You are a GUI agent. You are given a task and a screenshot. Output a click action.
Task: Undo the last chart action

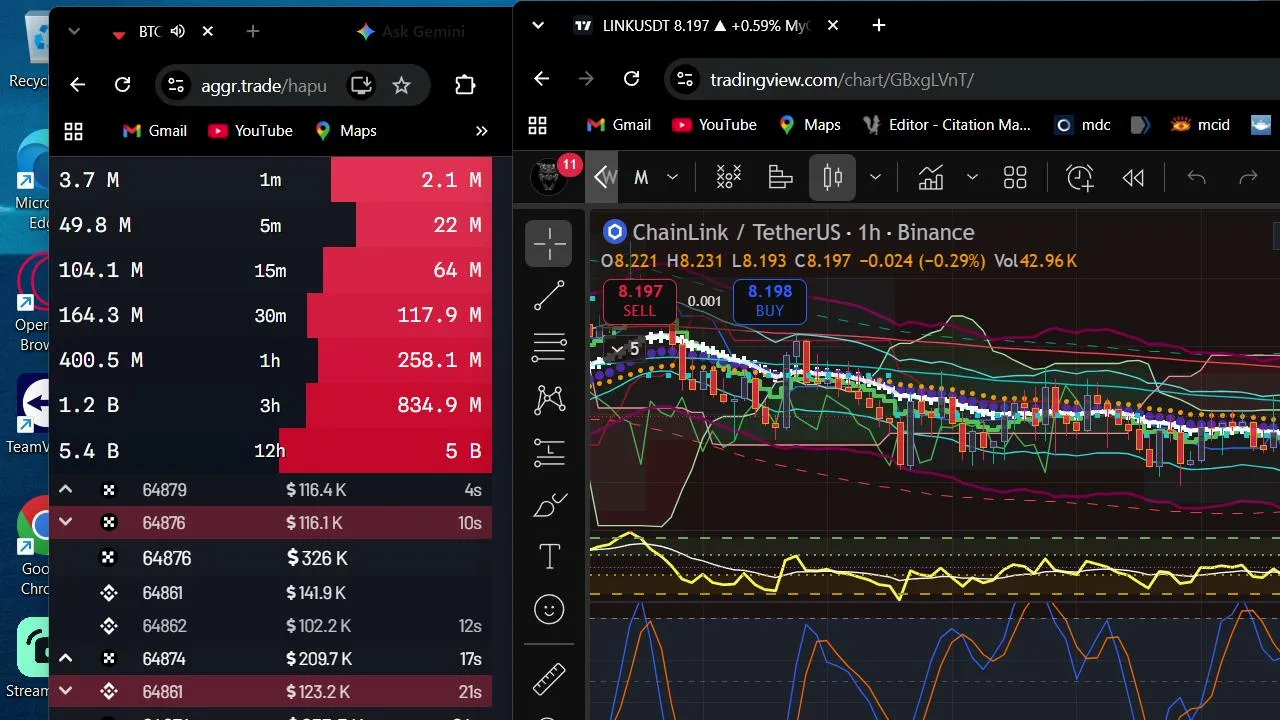pos(1196,177)
